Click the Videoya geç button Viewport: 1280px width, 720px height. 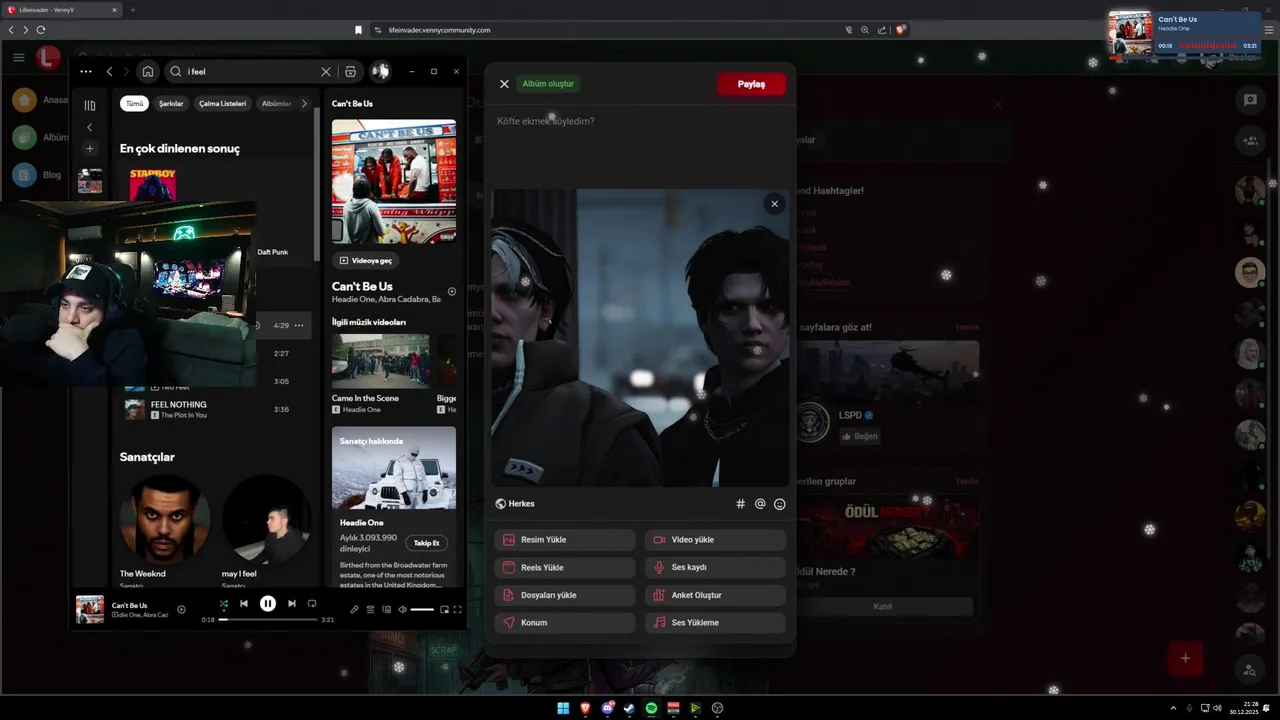point(365,260)
